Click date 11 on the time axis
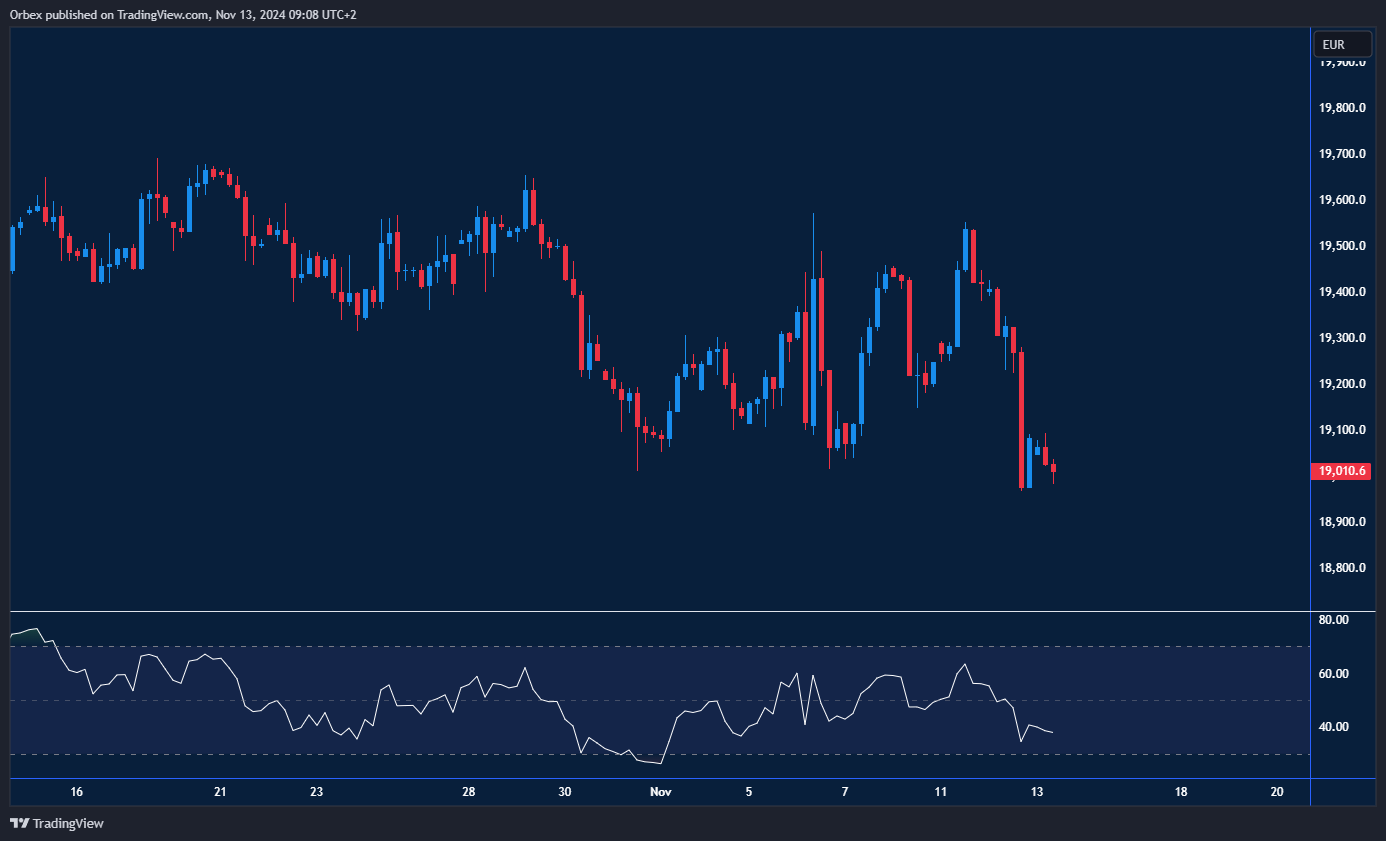The height and width of the screenshot is (841, 1386). click(x=941, y=792)
